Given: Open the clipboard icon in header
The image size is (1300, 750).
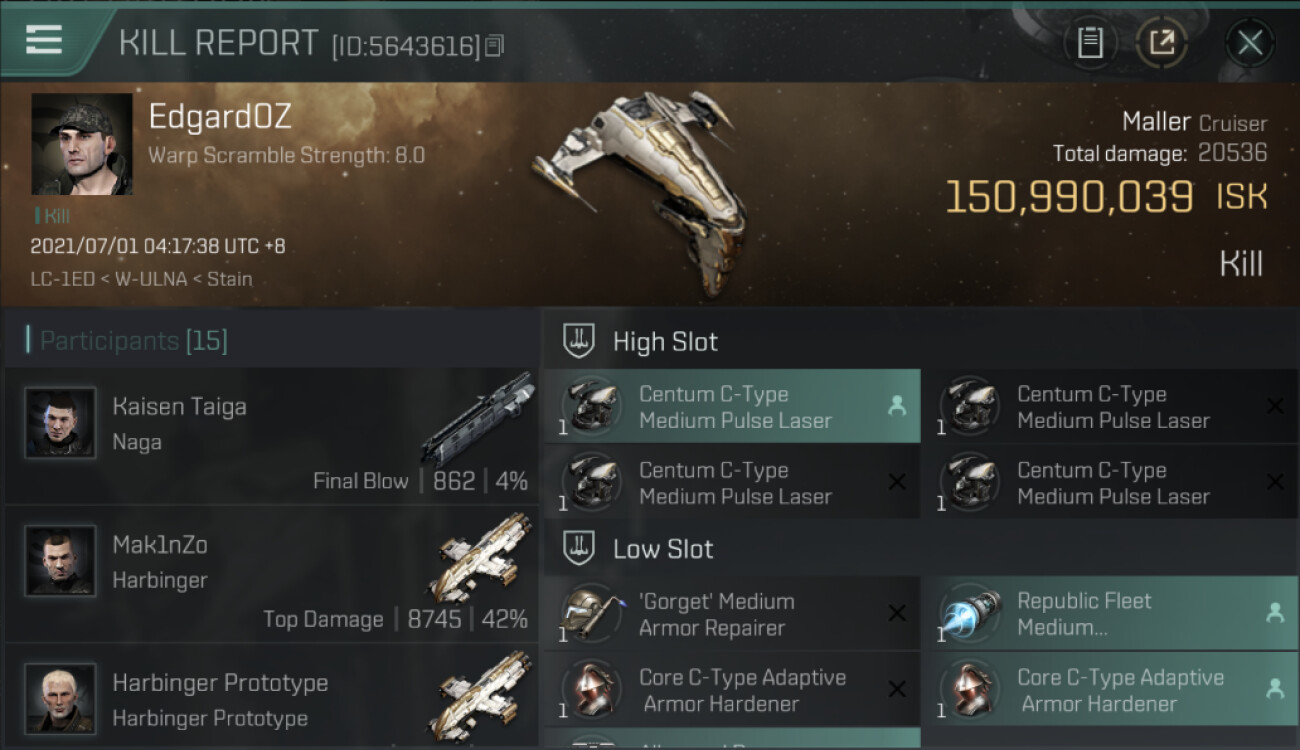Looking at the screenshot, I should pos(1090,43).
